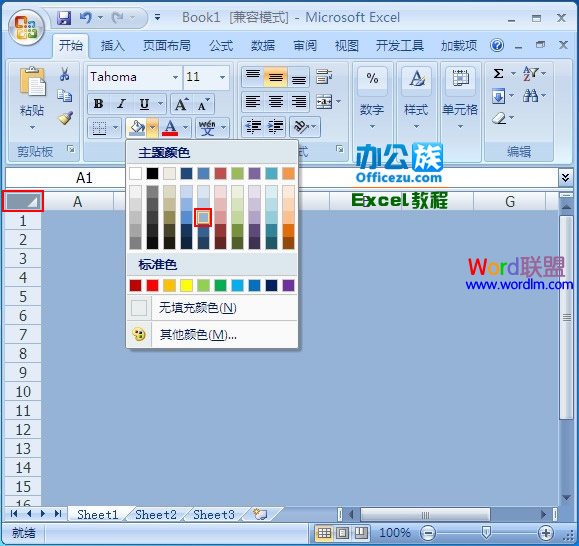Align text left

(x=253, y=102)
